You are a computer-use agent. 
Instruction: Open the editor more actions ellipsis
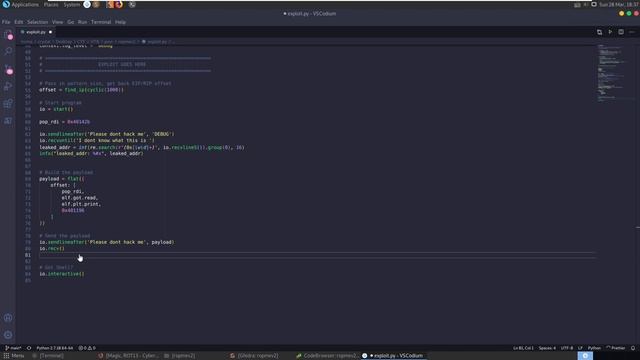click(x=632, y=32)
